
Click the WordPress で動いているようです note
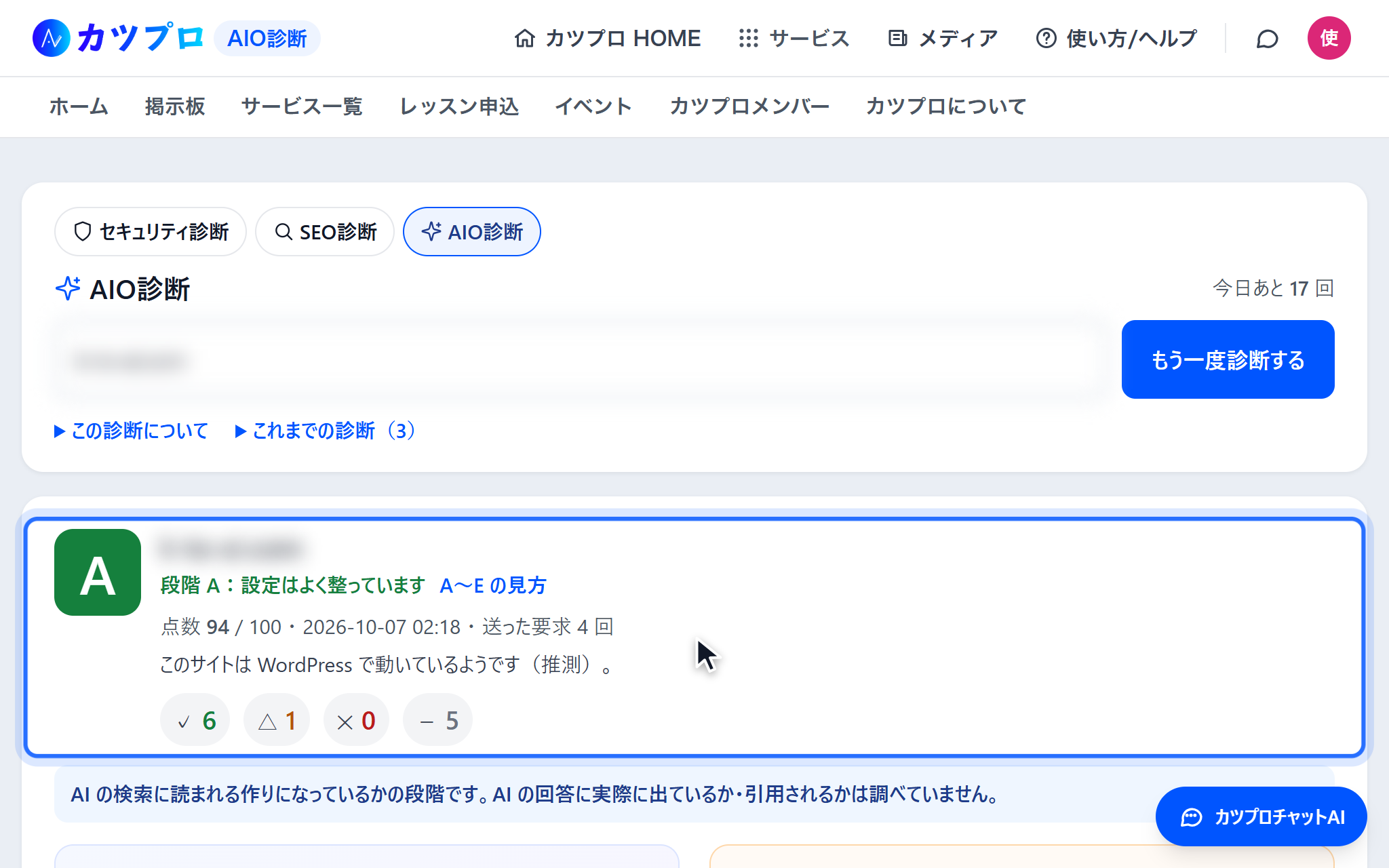[x=387, y=665]
